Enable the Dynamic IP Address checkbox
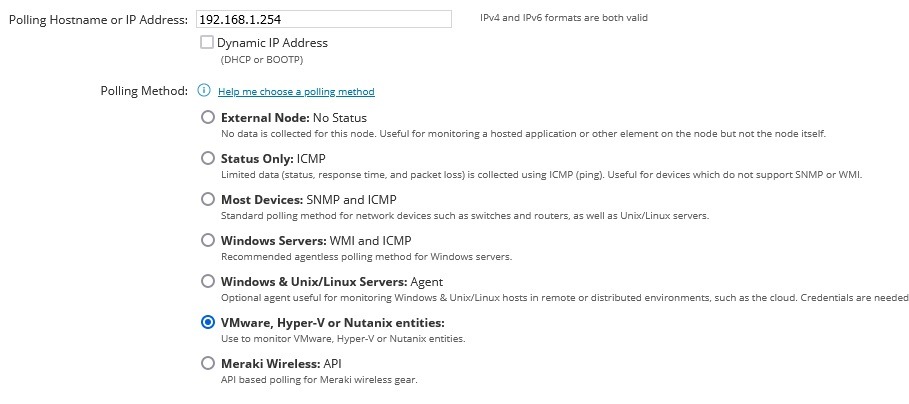The image size is (909, 404). point(207,43)
